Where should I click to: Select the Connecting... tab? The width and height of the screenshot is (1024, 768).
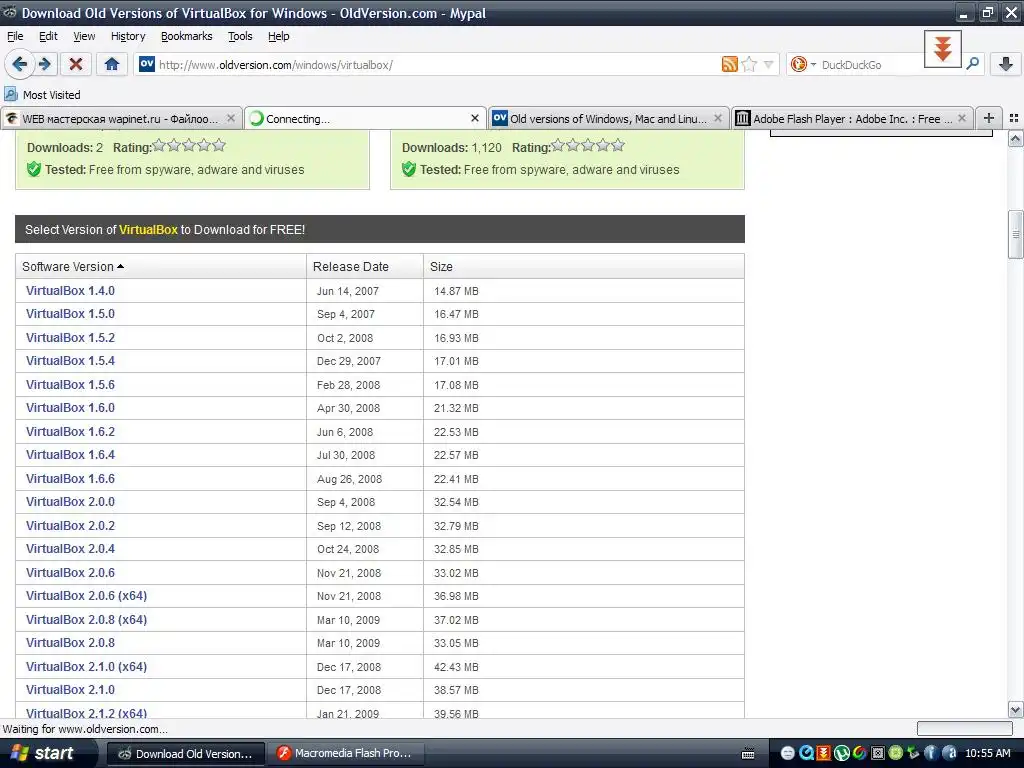pyautogui.click(x=364, y=118)
